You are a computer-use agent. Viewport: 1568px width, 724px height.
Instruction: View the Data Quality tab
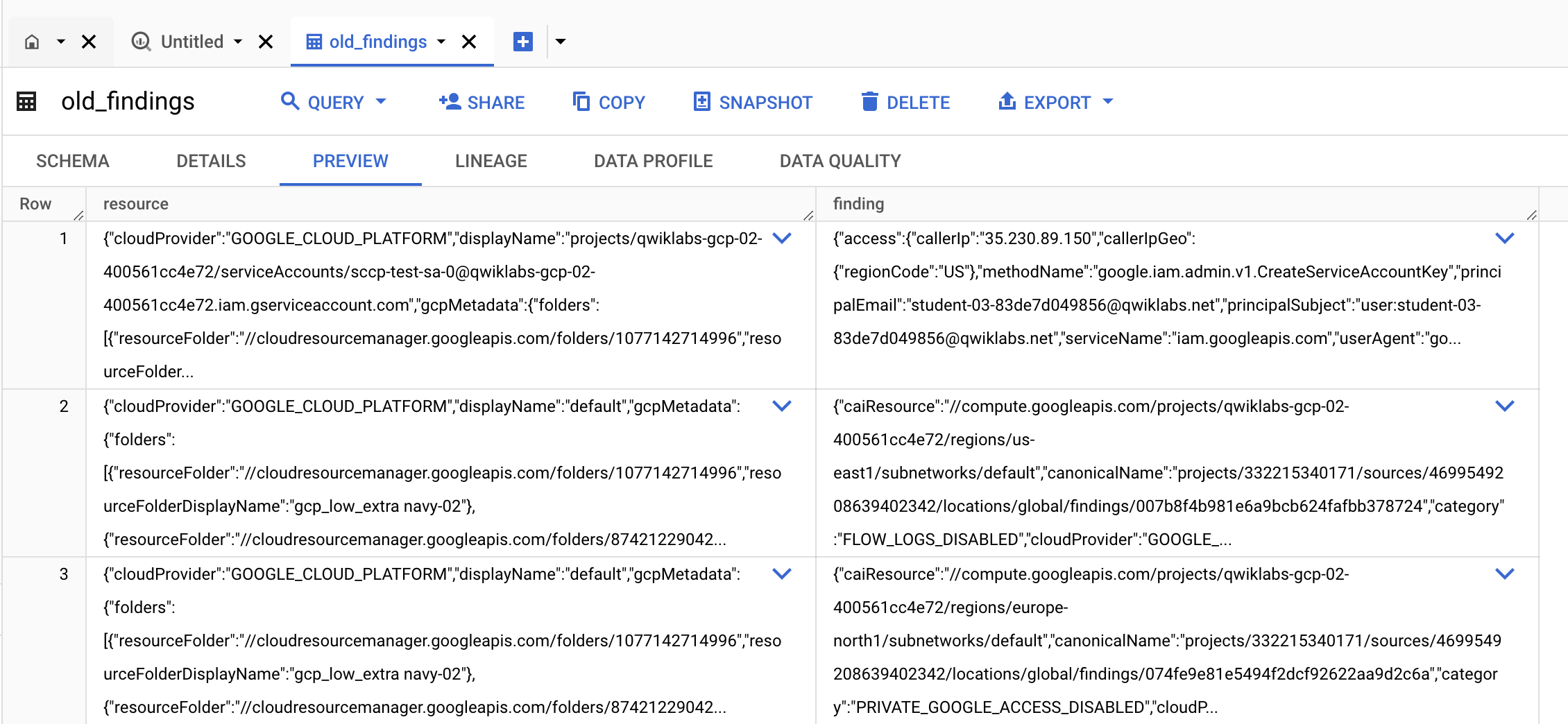point(840,161)
